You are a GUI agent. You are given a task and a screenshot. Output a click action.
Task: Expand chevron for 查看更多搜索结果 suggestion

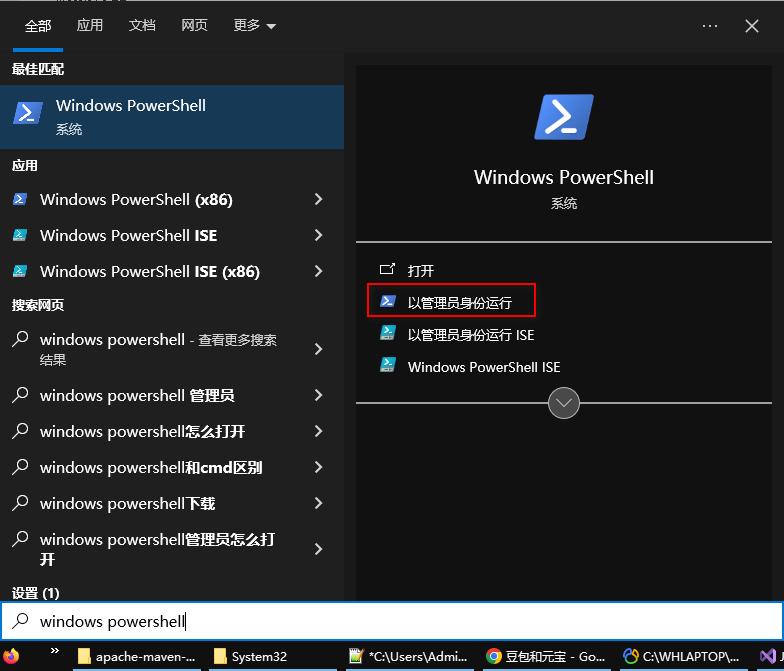tap(318, 349)
